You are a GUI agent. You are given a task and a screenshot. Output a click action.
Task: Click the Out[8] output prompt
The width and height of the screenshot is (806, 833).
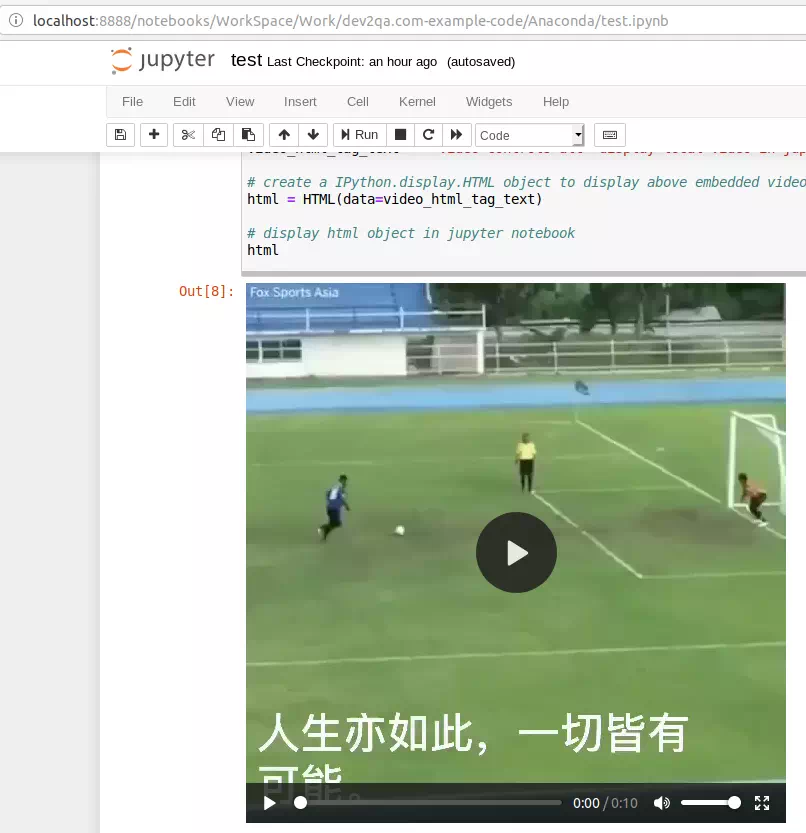click(206, 291)
